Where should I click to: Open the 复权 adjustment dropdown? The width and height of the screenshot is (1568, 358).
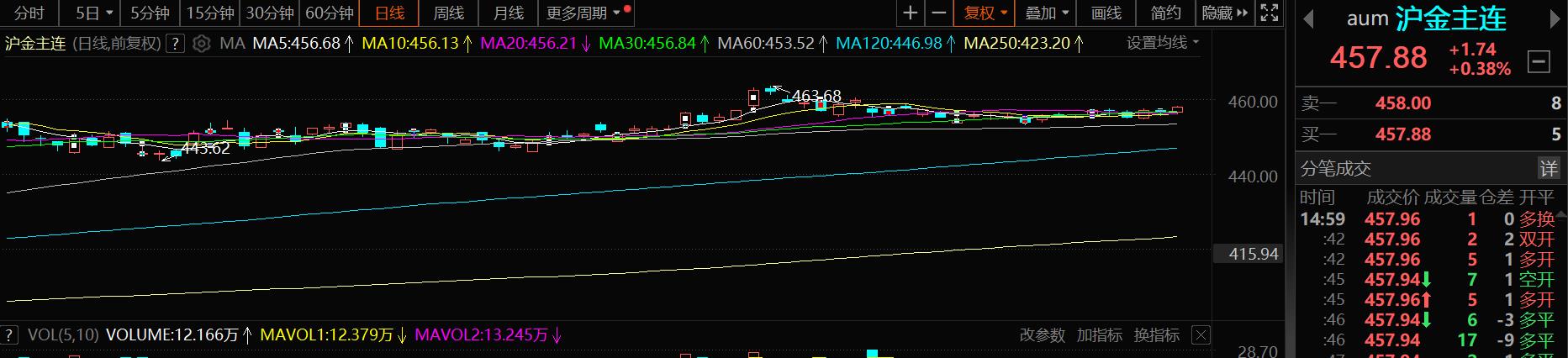coord(985,13)
